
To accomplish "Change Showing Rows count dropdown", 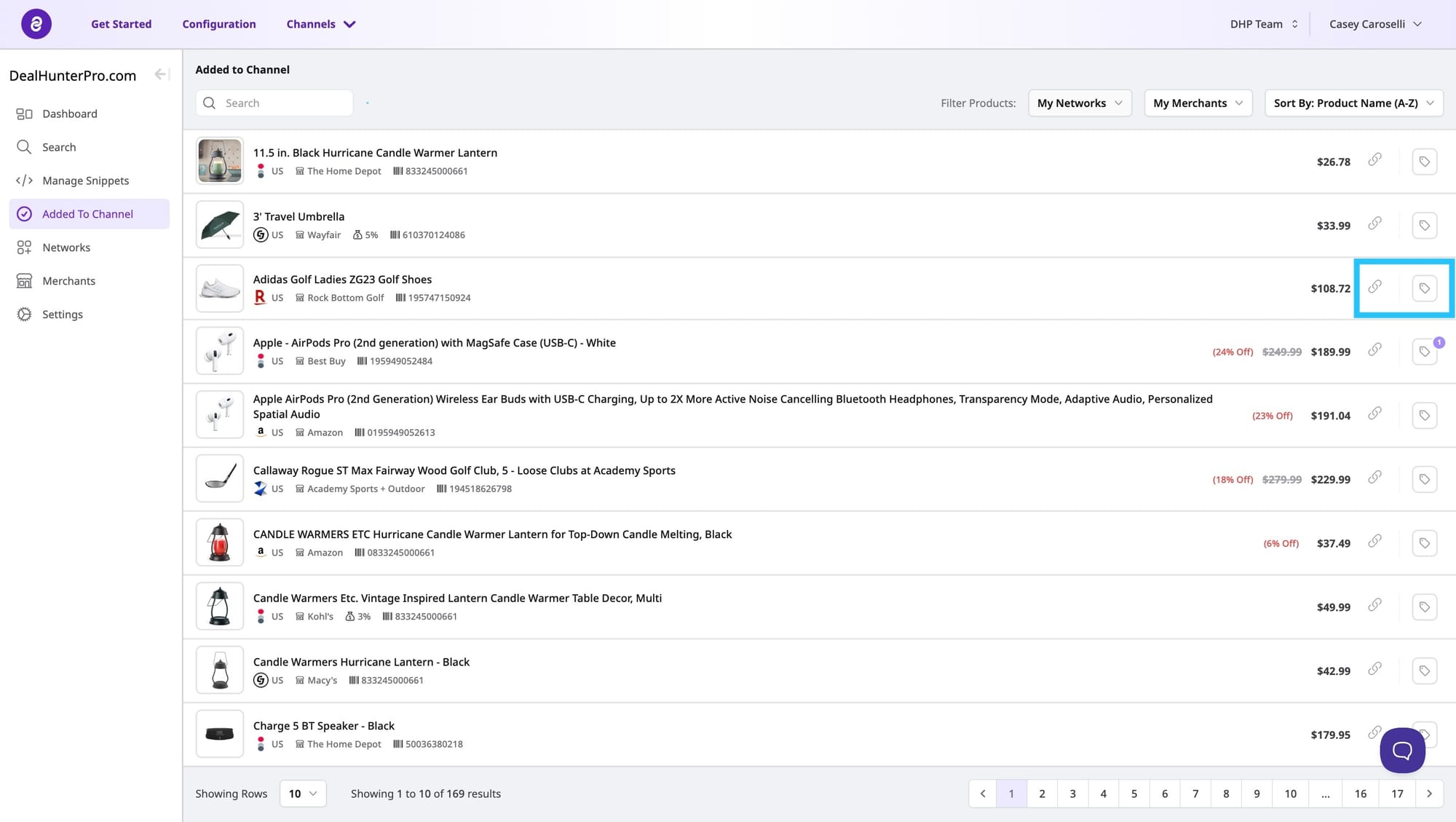I will coord(303,794).
